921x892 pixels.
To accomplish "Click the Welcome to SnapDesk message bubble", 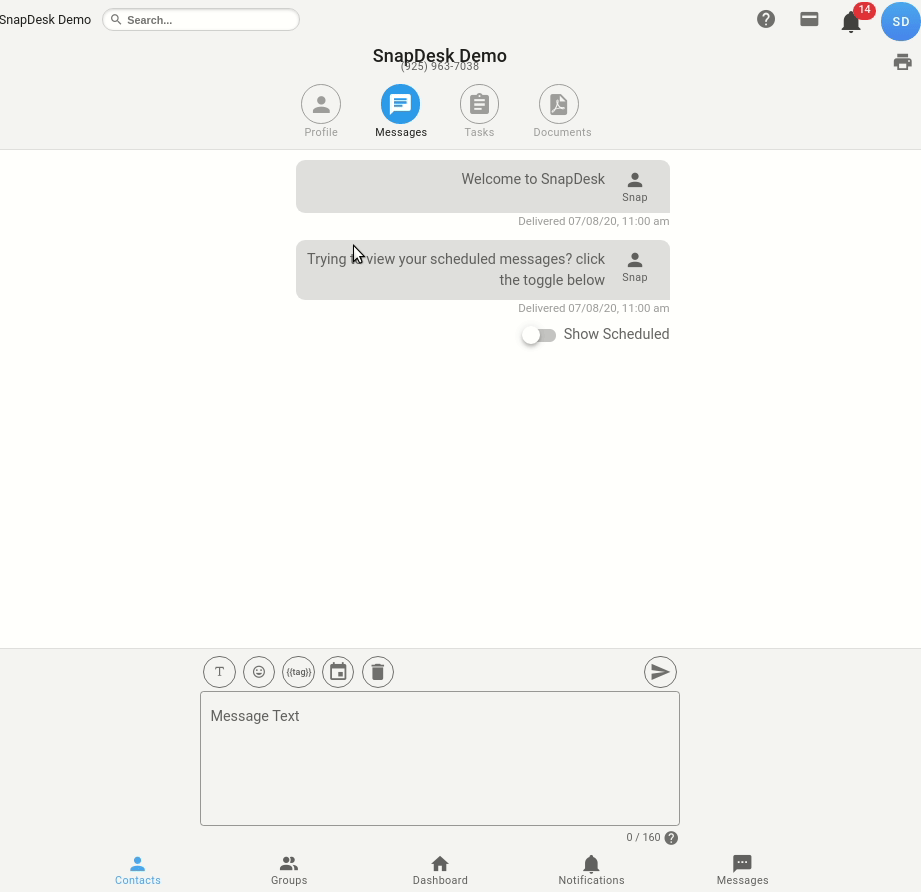I will pos(483,186).
